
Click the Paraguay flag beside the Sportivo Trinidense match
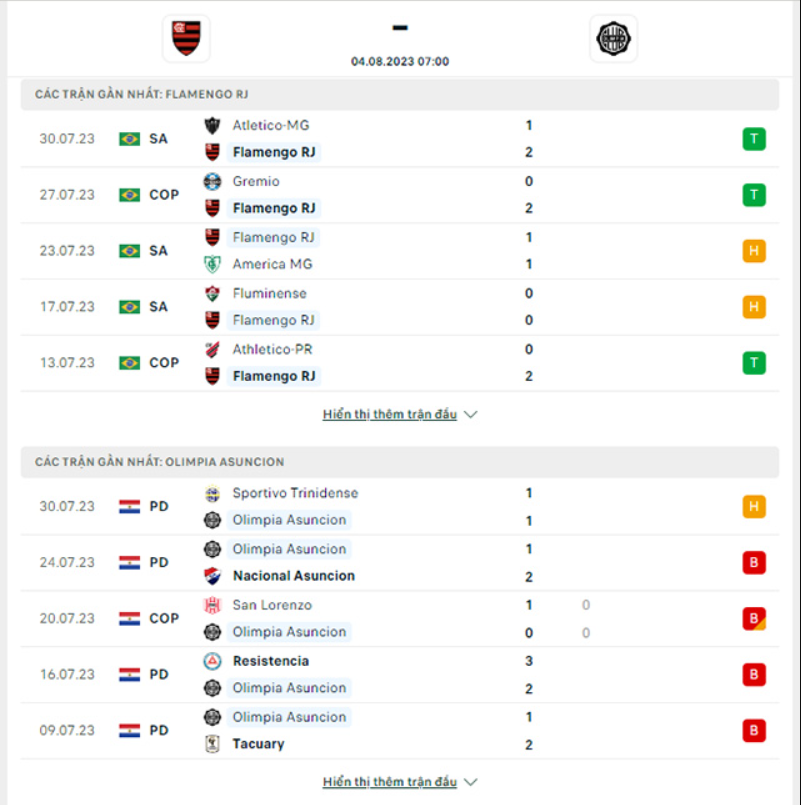coord(128,506)
